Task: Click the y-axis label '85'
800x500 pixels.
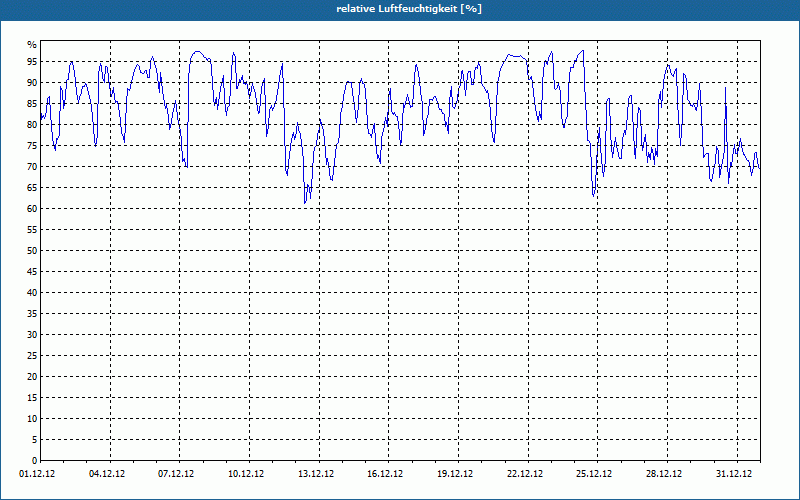Action: coord(32,104)
